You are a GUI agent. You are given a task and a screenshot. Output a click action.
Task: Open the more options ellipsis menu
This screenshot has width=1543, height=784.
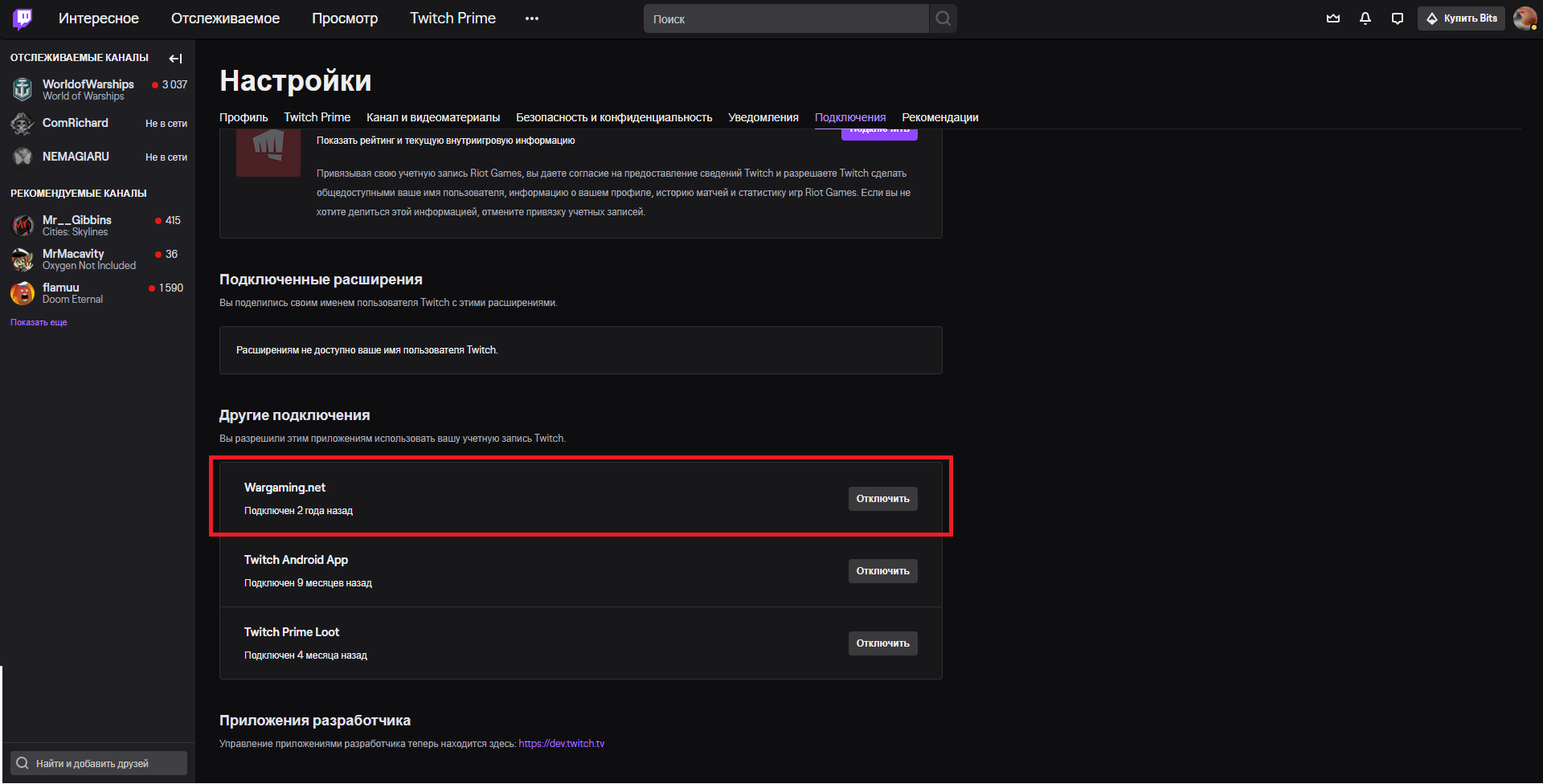532,18
